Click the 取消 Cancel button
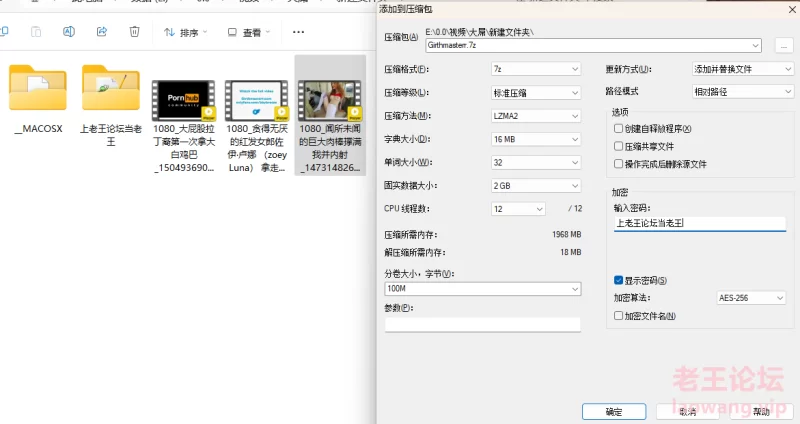Viewport: 800px width, 424px height. pyautogui.click(x=687, y=412)
